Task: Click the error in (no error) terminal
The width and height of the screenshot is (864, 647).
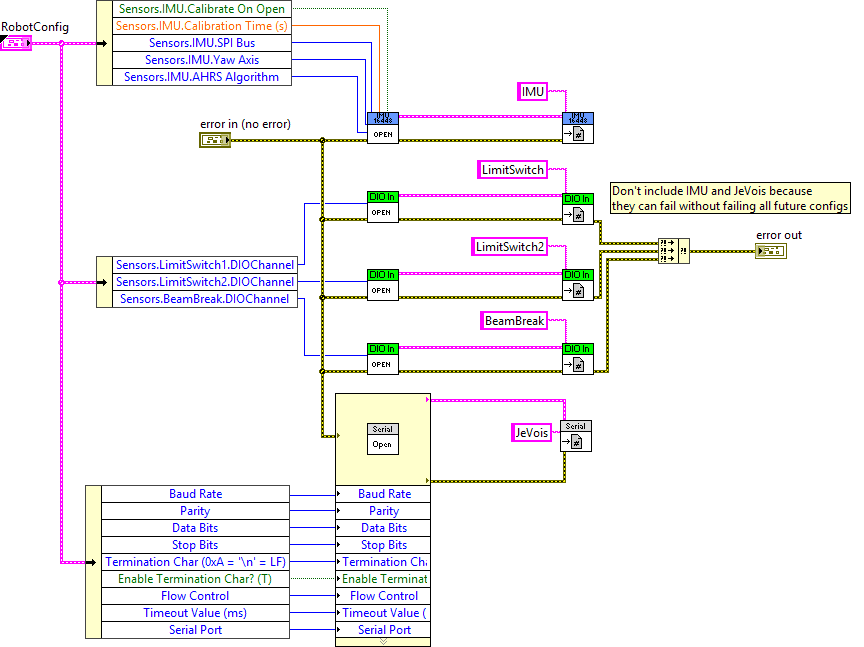Action: pyautogui.click(x=214, y=140)
